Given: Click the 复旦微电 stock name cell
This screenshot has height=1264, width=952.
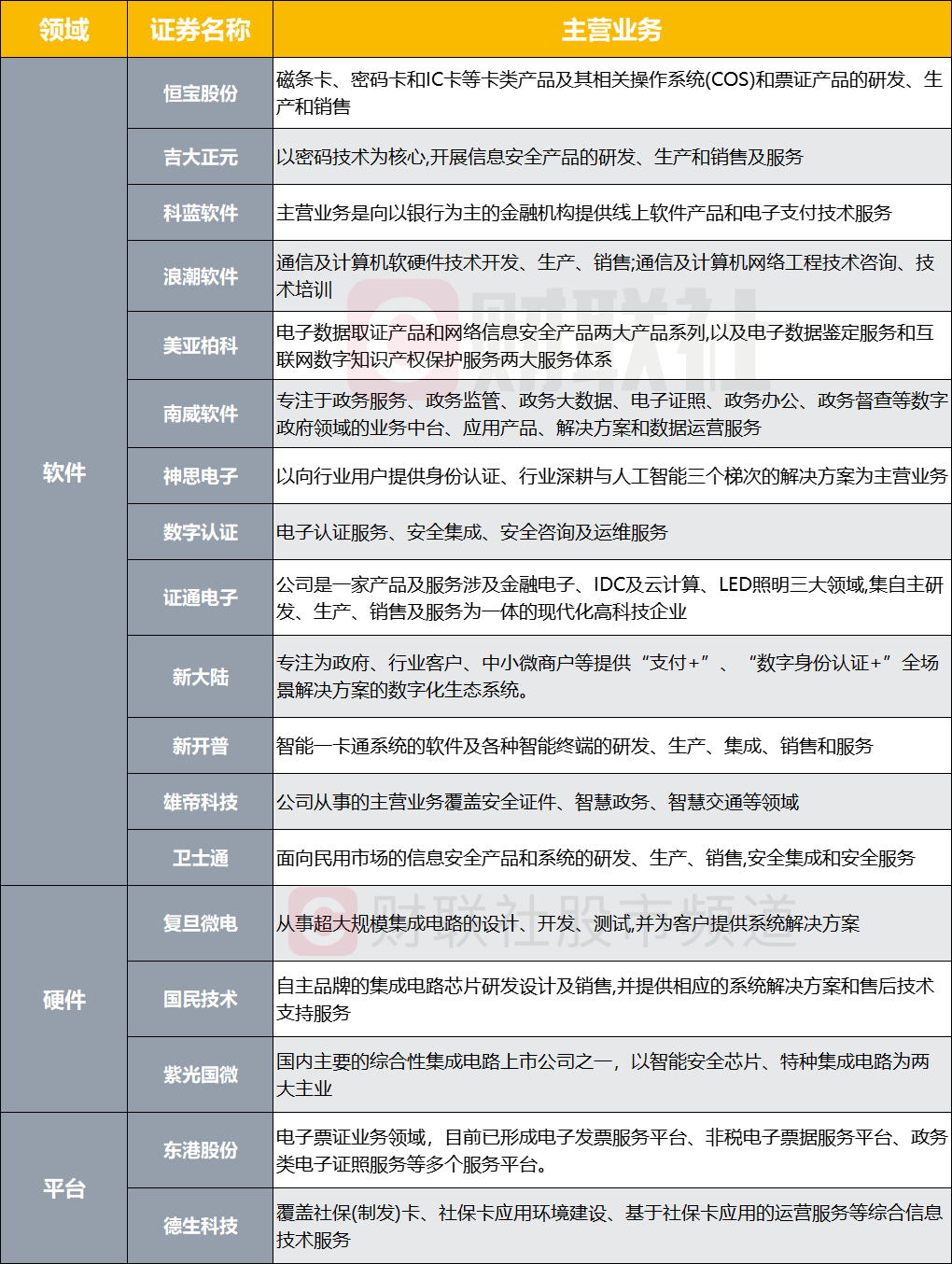Looking at the screenshot, I should [200, 923].
